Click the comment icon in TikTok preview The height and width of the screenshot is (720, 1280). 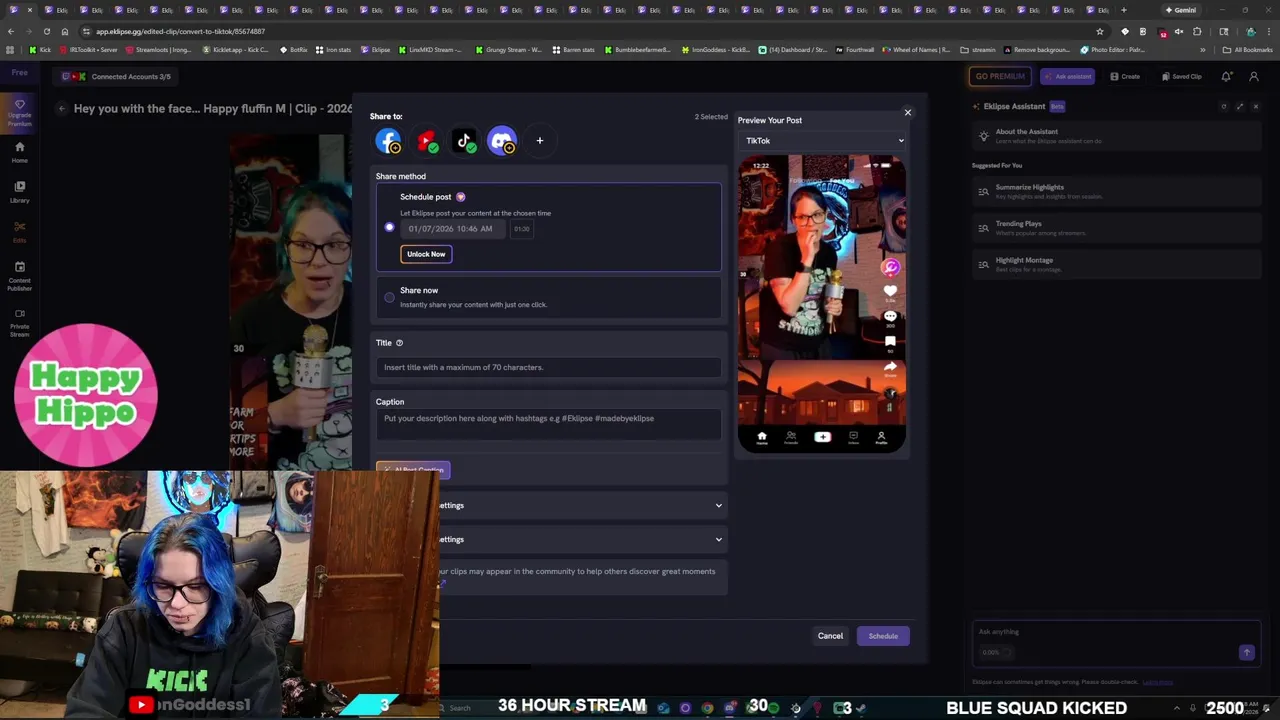[x=890, y=316]
